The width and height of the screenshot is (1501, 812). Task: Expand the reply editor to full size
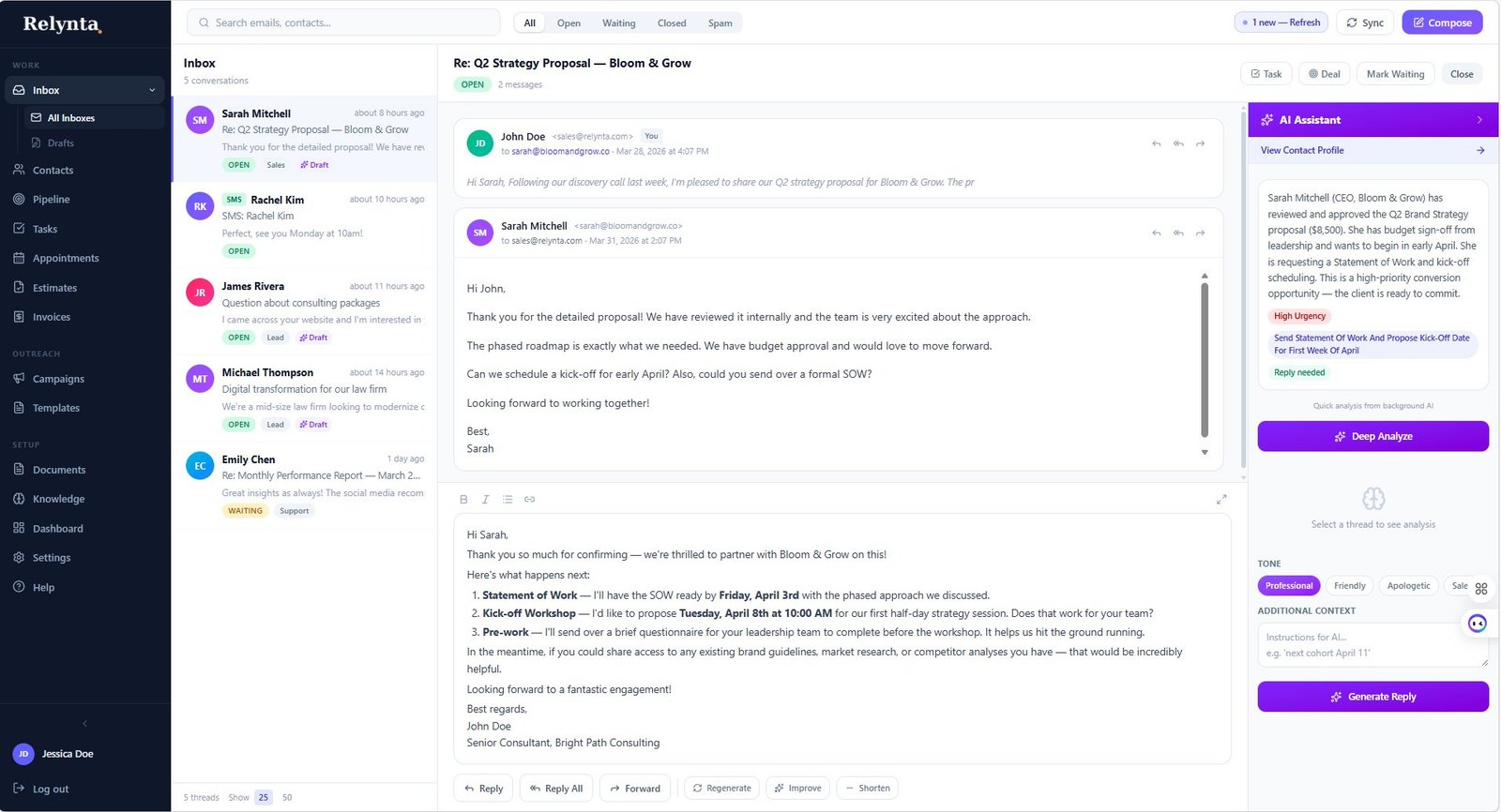(1221, 500)
